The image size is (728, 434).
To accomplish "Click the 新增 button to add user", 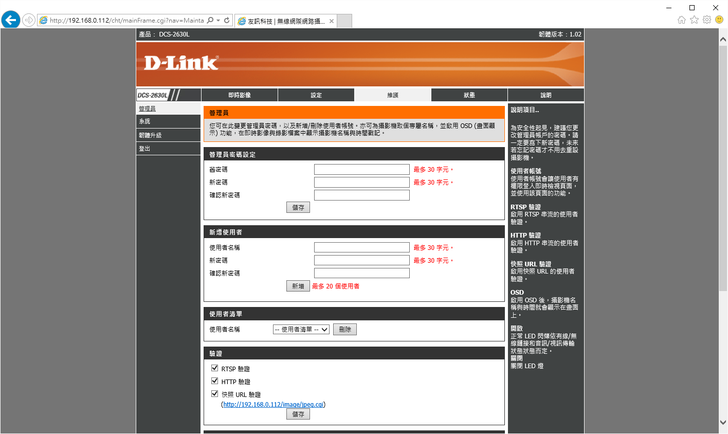I will (x=297, y=286).
